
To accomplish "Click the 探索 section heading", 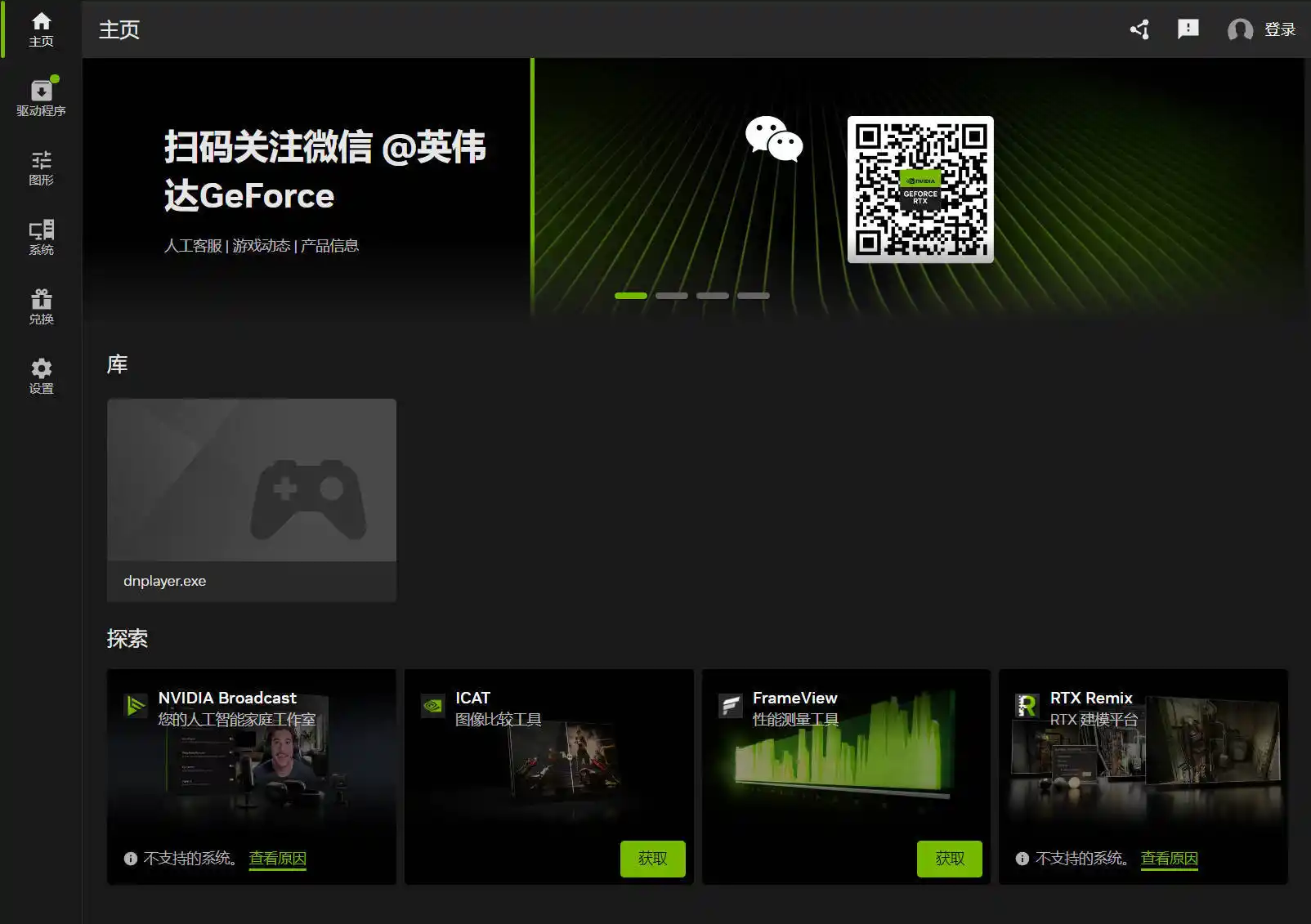I will [x=128, y=639].
